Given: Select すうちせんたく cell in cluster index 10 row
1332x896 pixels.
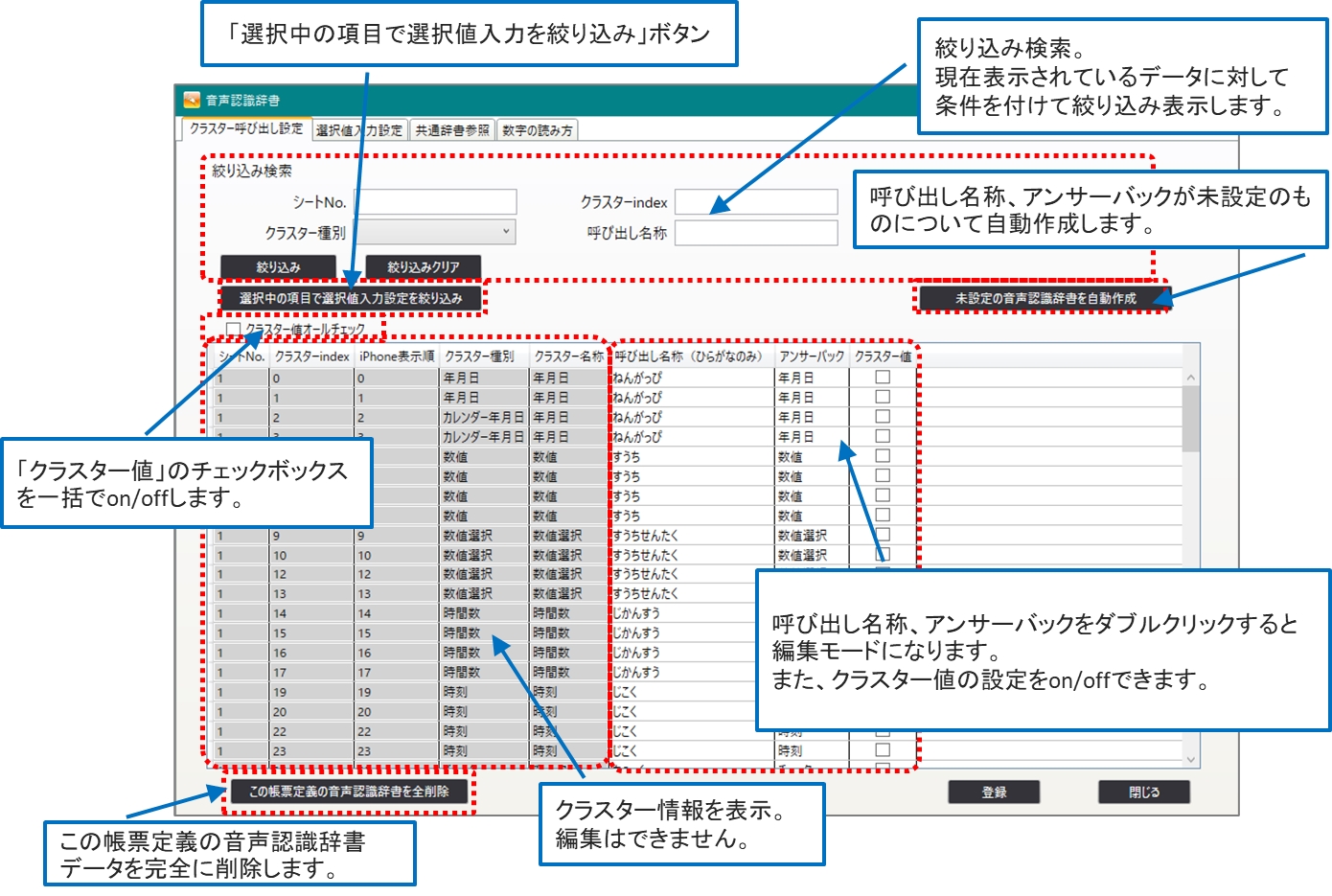Looking at the screenshot, I should pos(692,555).
